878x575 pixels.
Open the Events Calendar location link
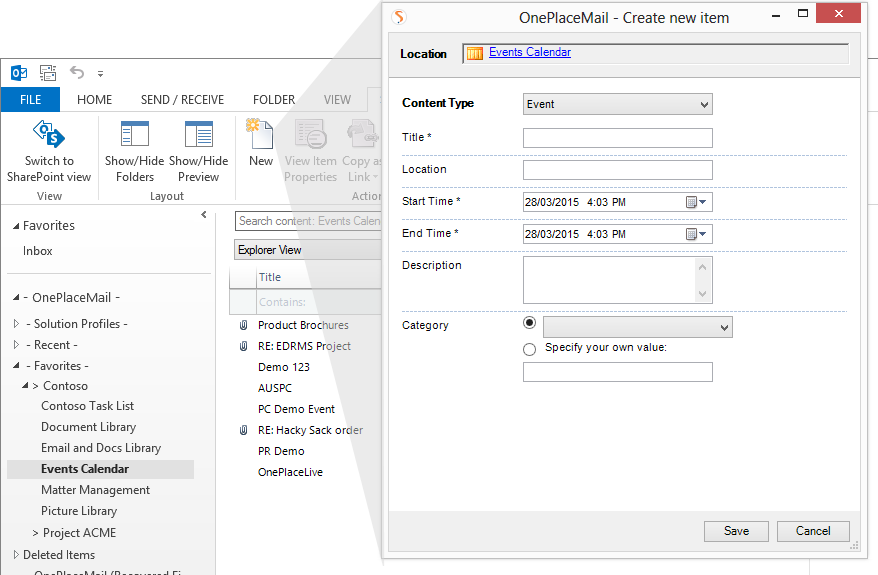(529, 53)
